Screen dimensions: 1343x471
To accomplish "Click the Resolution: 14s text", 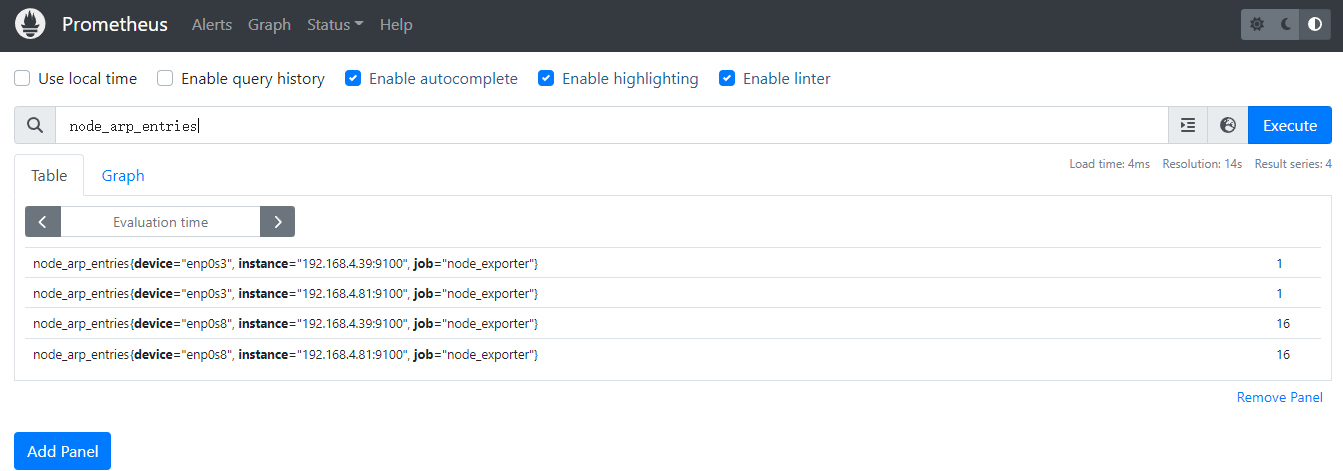I will (x=1202, y=164).
